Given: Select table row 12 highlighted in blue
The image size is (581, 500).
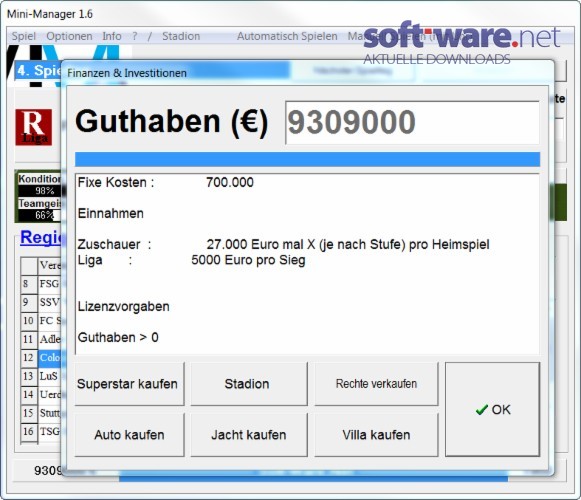Looking at the screenshot, I should tap(40, 358).
